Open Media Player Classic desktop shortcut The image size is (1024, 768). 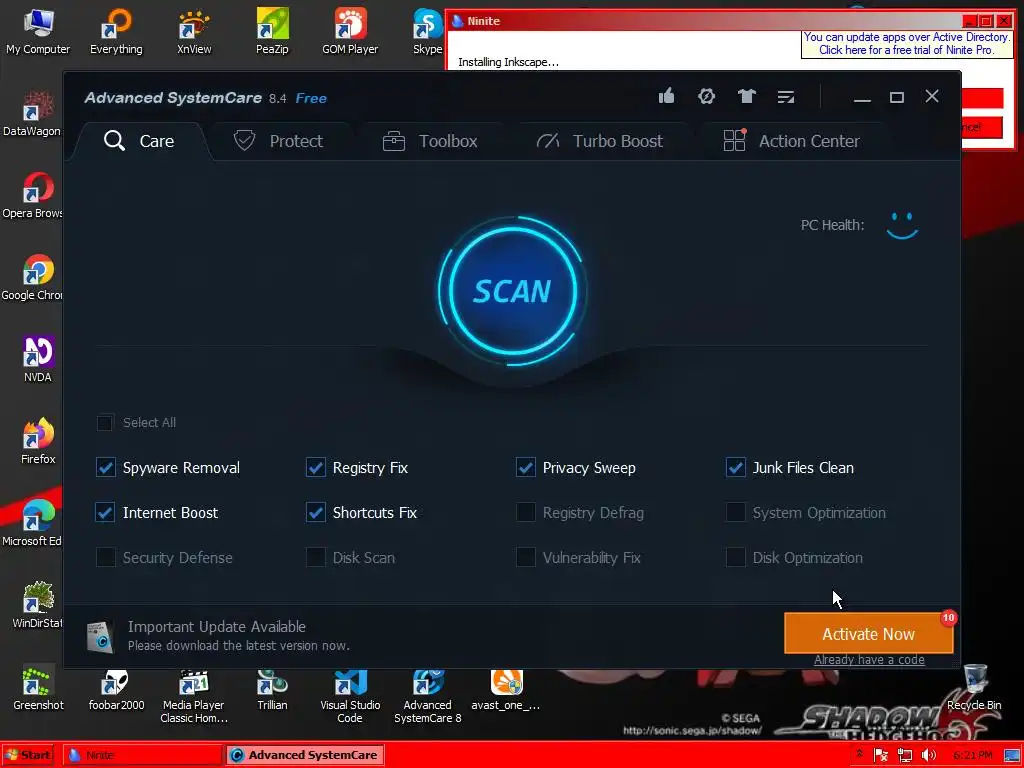tap(194, 697)
